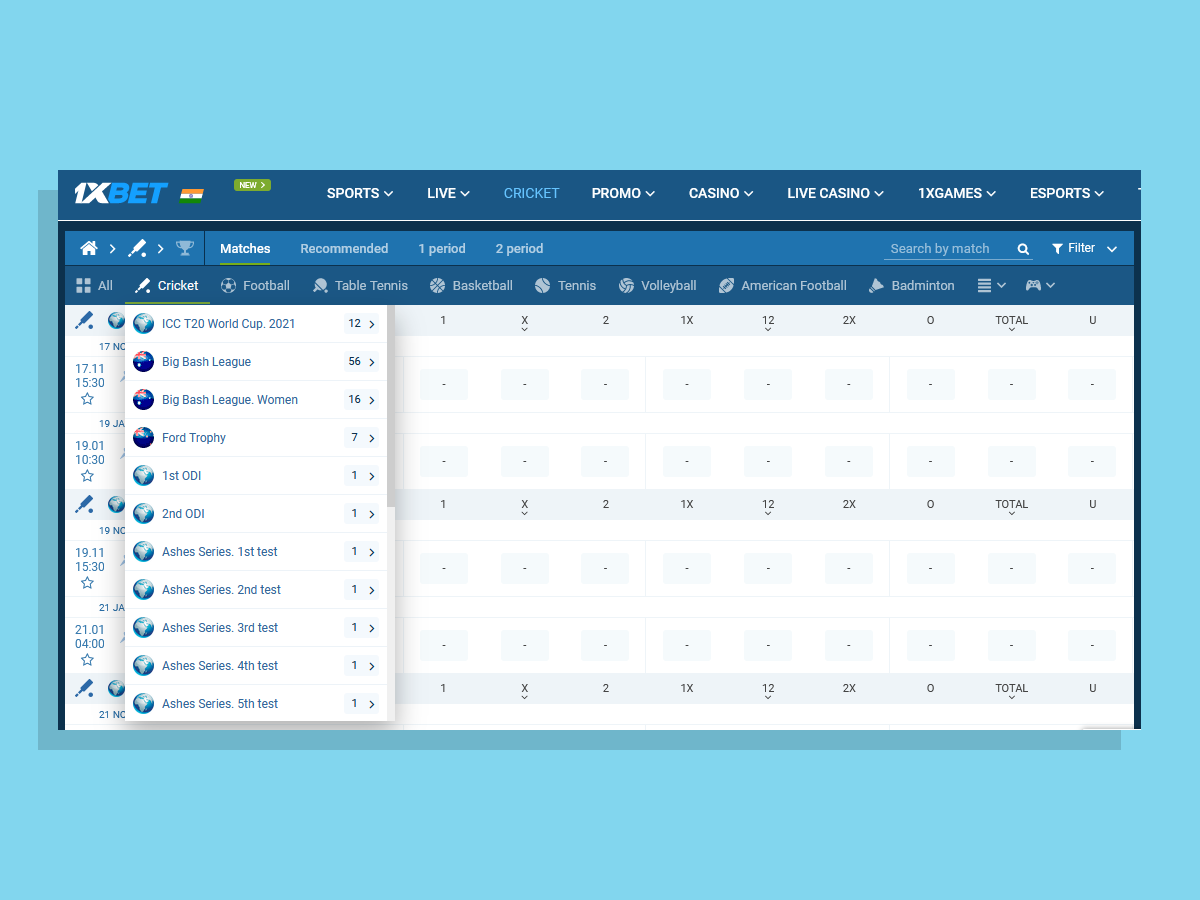1200x900 pixels.
Task: Select the Matches tab
Action: [245, 248]
